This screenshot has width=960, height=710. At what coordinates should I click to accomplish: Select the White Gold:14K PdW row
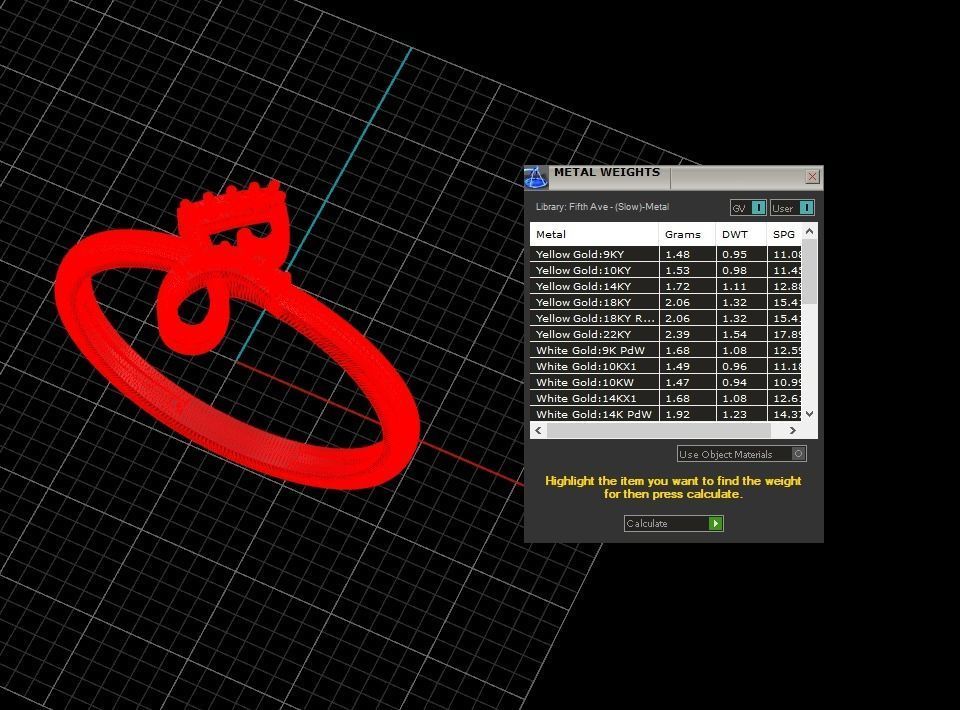[x=666, y=414]
